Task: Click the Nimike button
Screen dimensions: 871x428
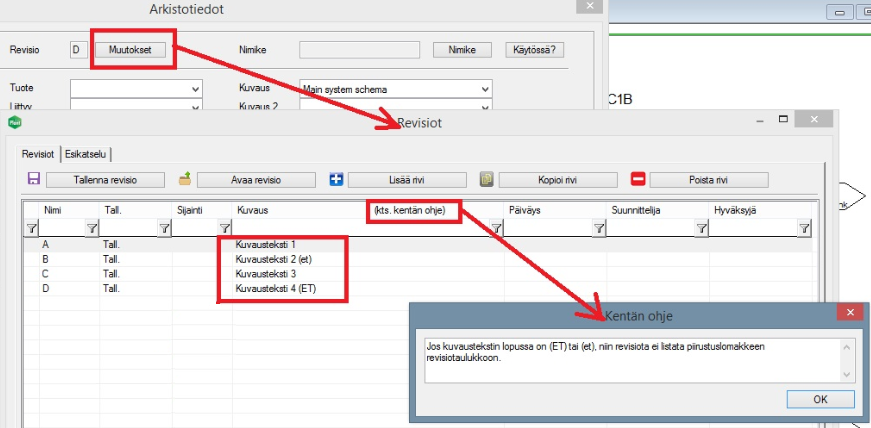Action: click(462, 50)
